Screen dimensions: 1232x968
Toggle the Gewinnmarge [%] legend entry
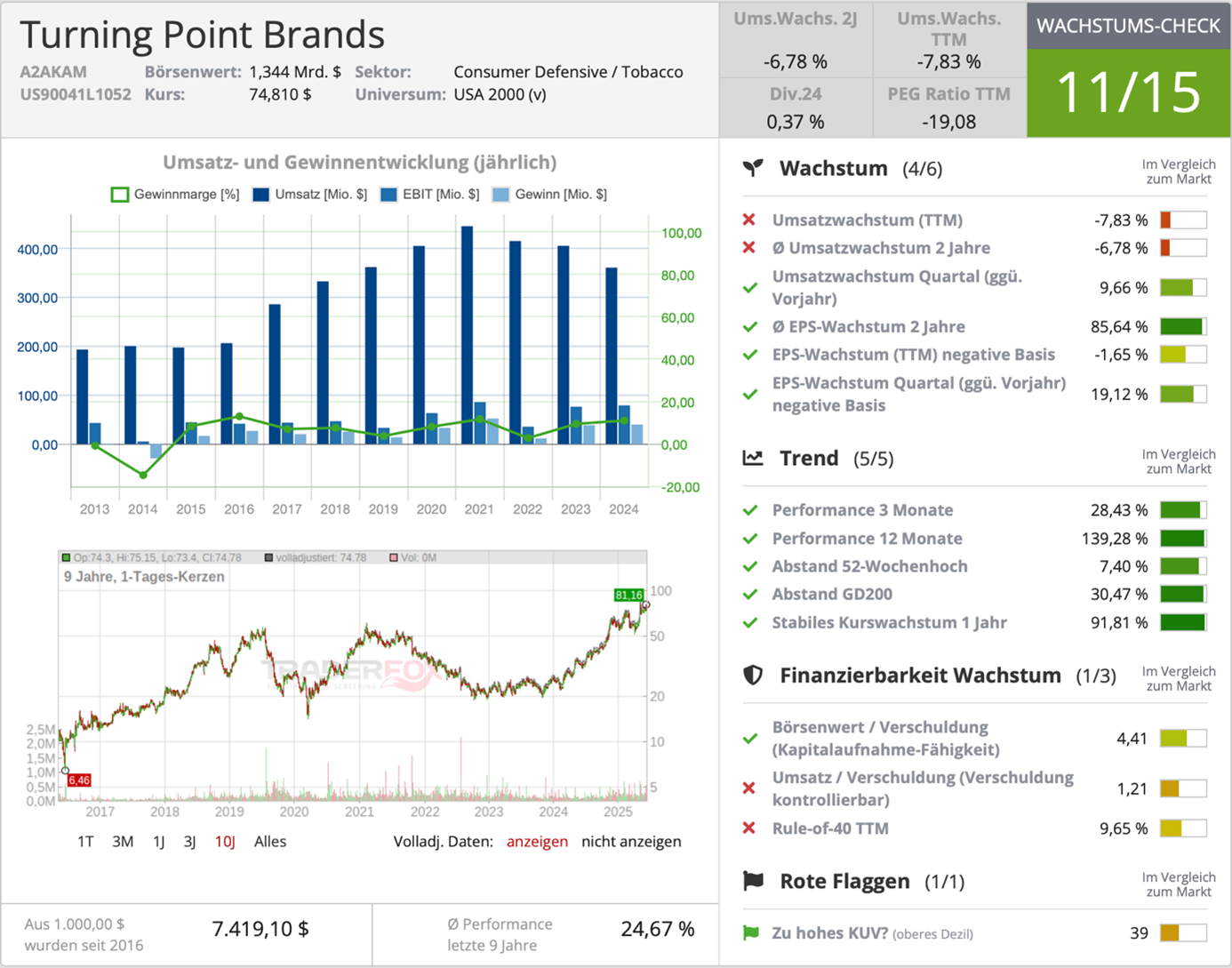click(x=175, y=194)
